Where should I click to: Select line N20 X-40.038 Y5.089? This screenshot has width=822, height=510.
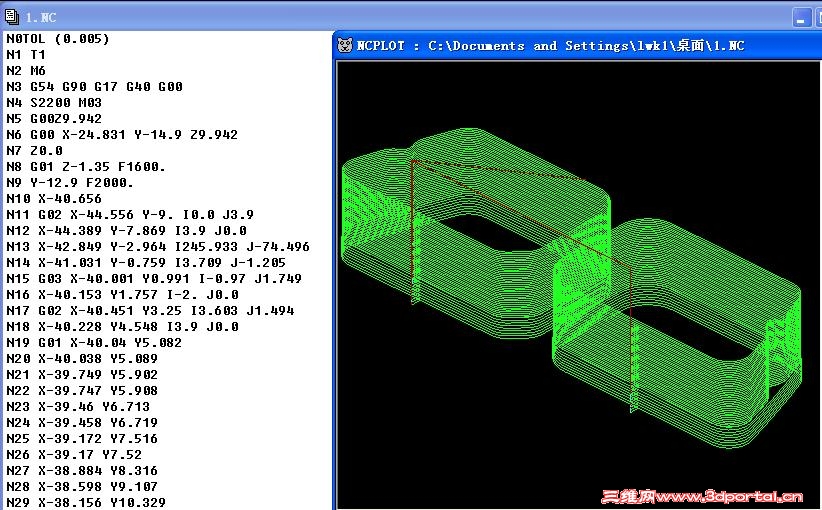82,359
